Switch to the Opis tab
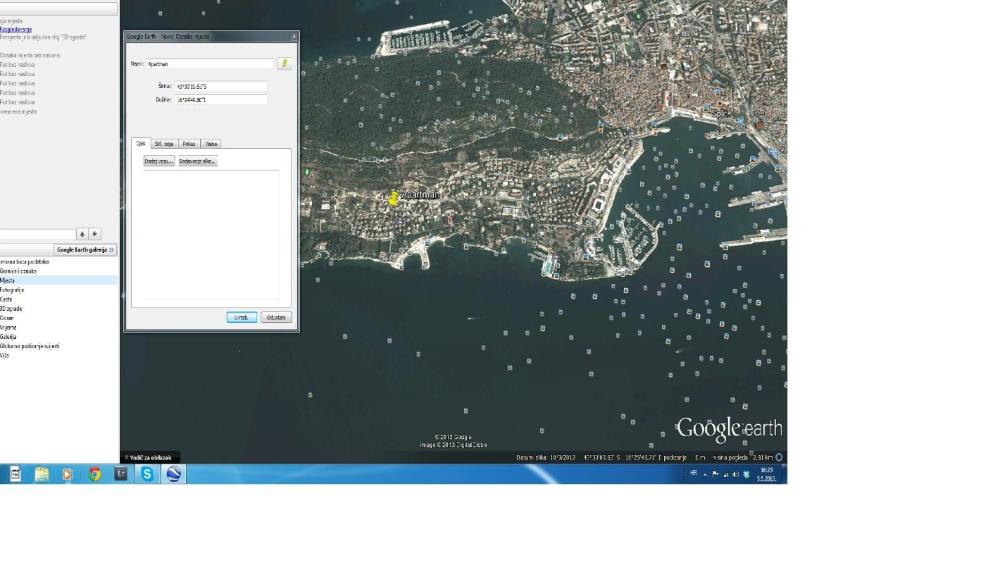The width and height of the screenshot is (1000, 563). pos(140,143)
